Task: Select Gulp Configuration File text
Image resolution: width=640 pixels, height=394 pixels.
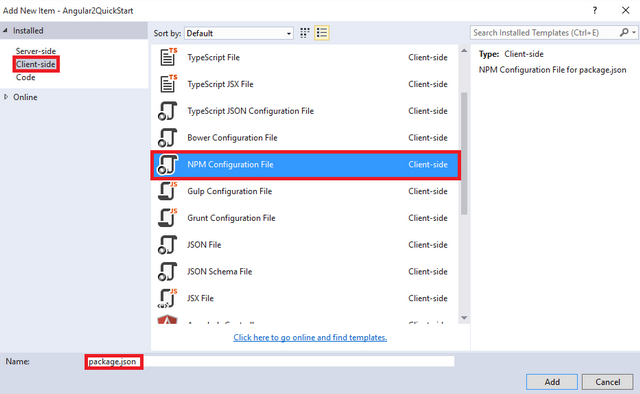Action: tap(229, 191)
